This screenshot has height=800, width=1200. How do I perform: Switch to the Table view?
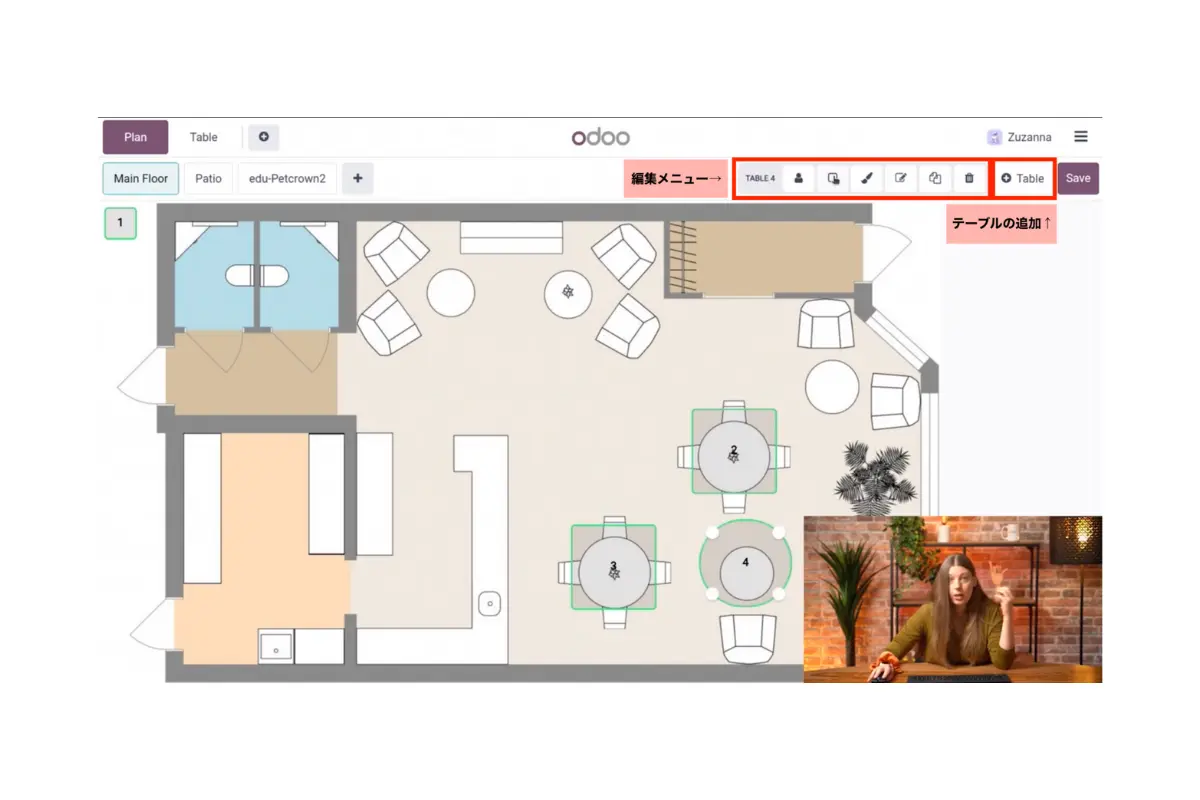tap(204, 137)
